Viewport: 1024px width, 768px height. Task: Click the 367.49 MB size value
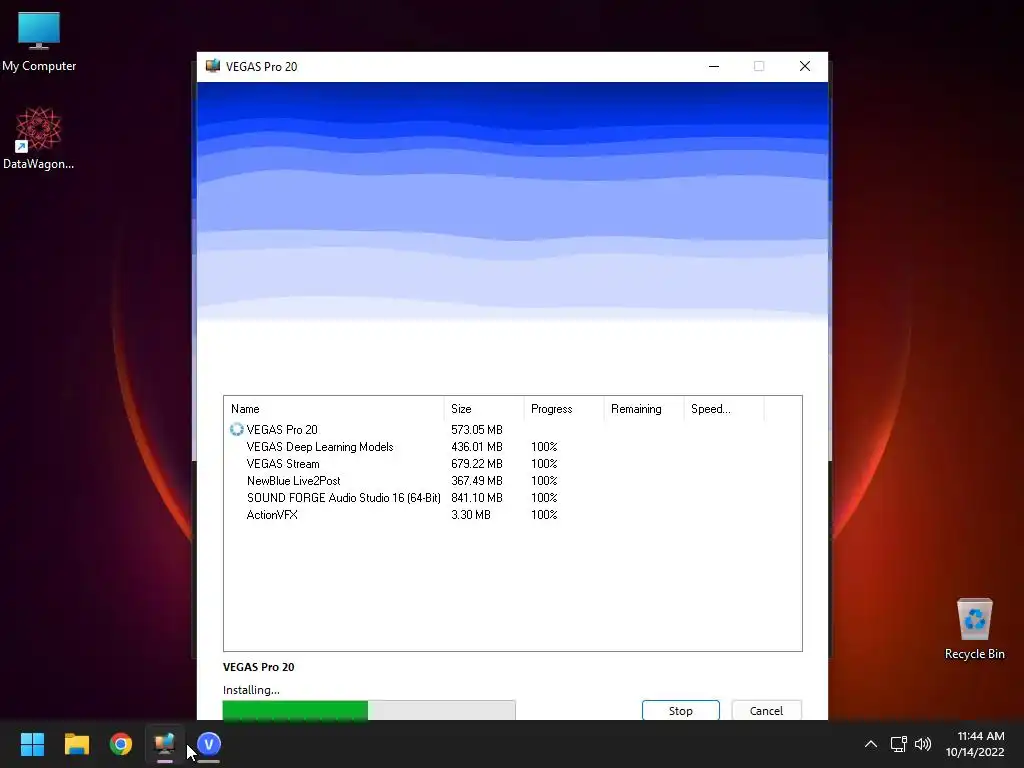pyautogui.click(x=477, y=481)
